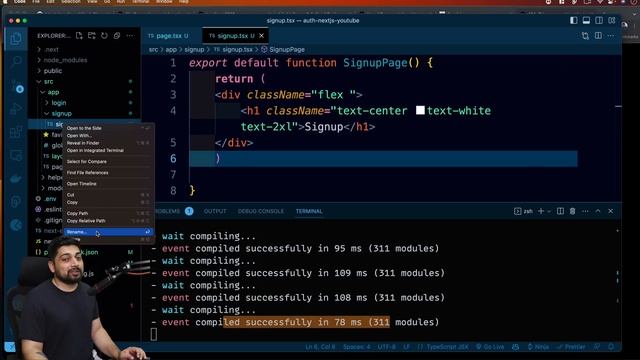Toggle the secondary side bar layout button
The width and height of the screenshot is (640, 360).
[599, 20]
